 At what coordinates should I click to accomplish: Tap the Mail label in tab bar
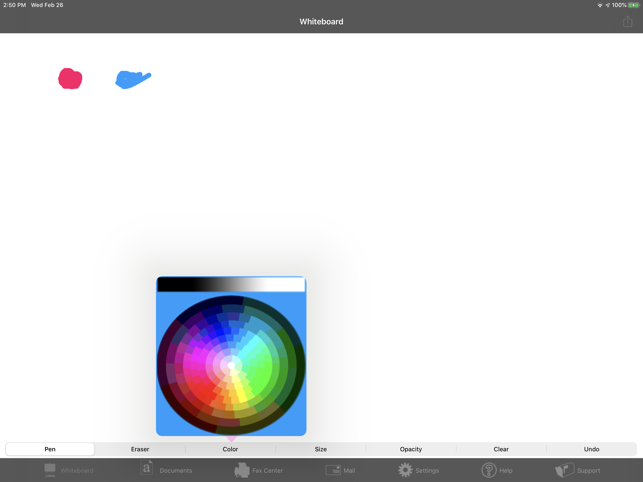pos(349,471)
